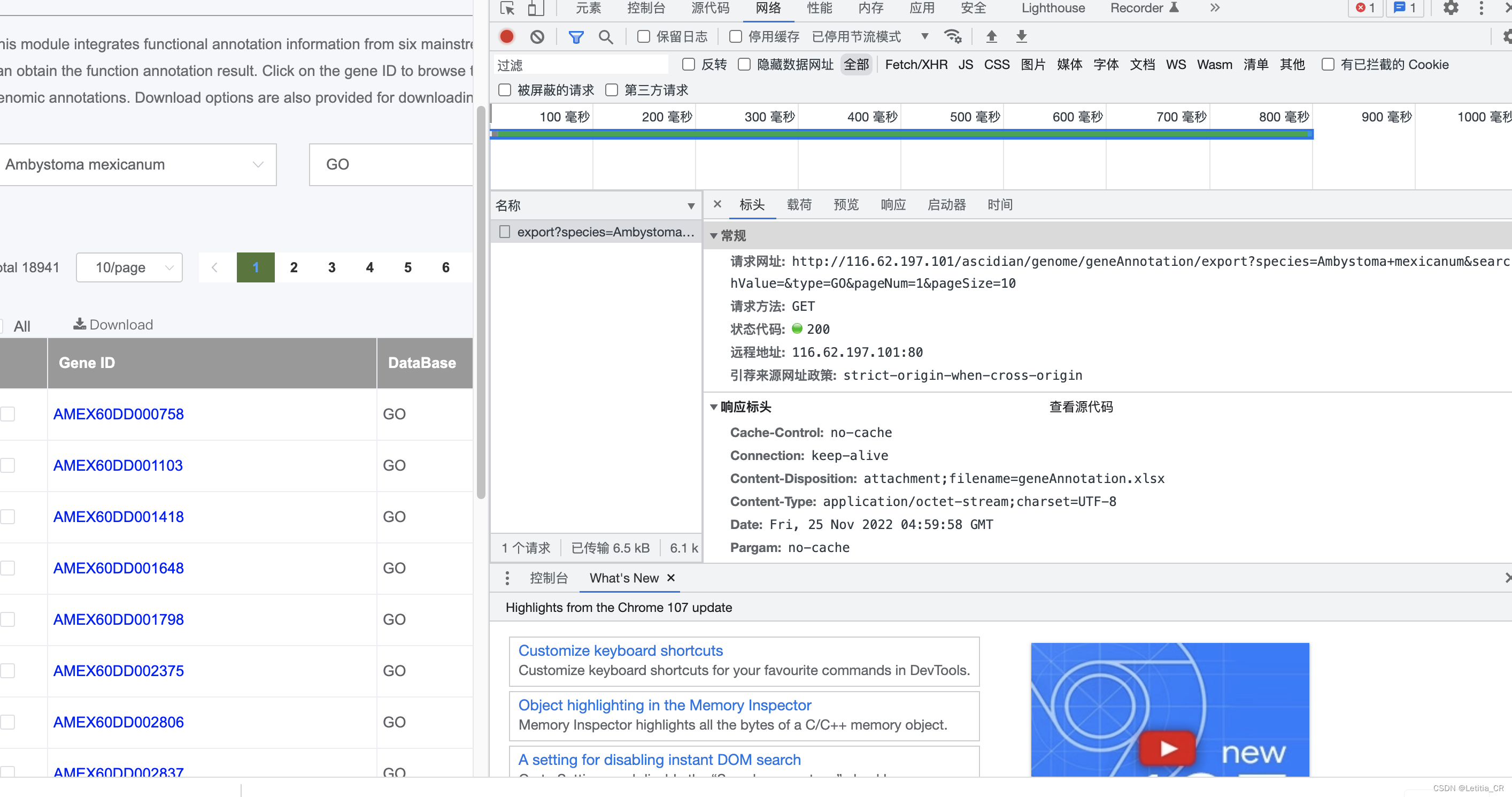Switch to the 预览 tab

click(x=846, y=204)
